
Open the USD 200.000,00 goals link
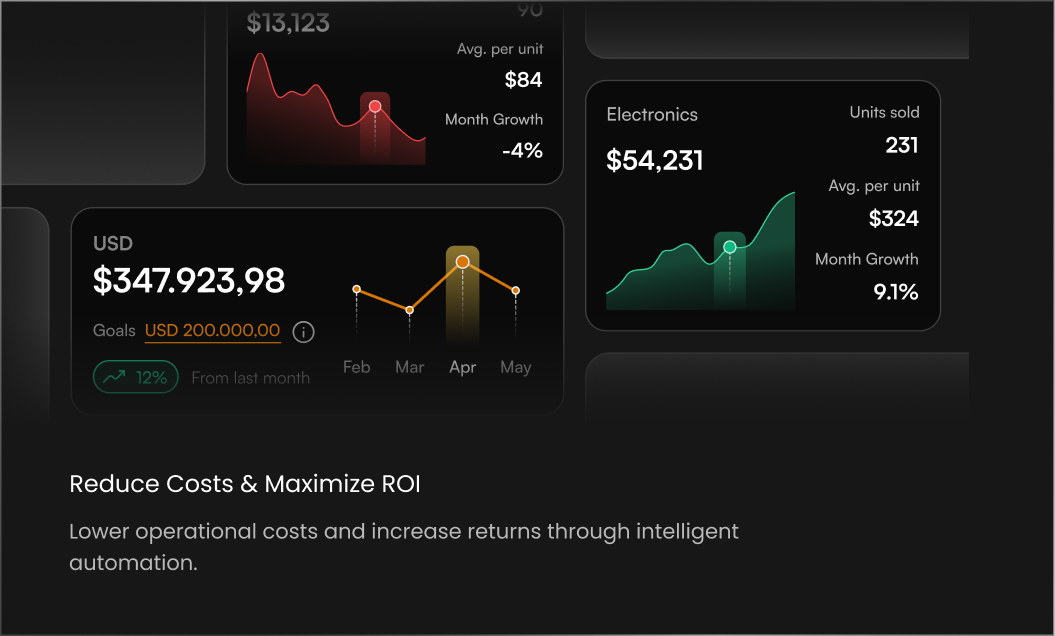213,330
